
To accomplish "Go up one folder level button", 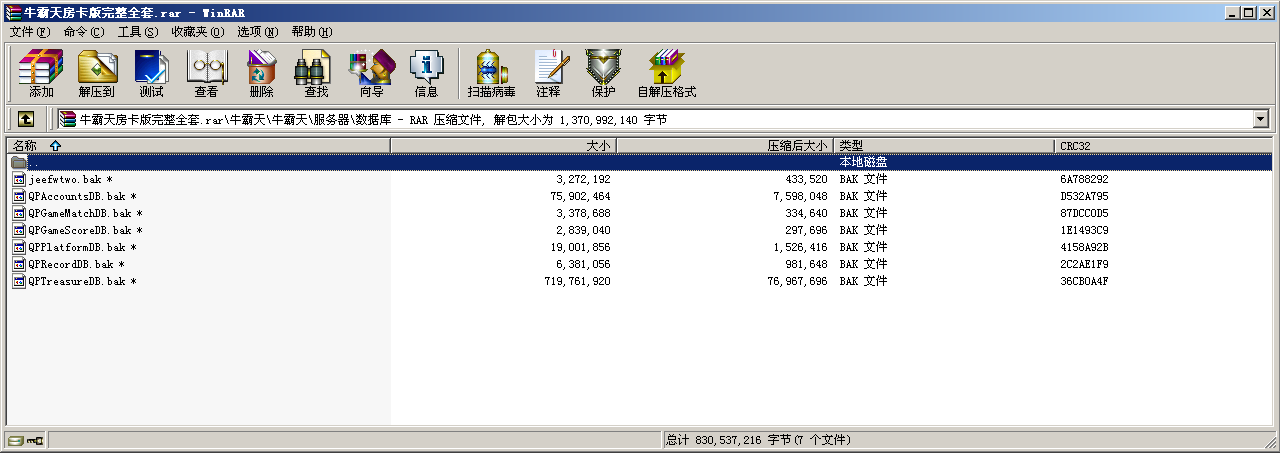I will click(26, 119).
